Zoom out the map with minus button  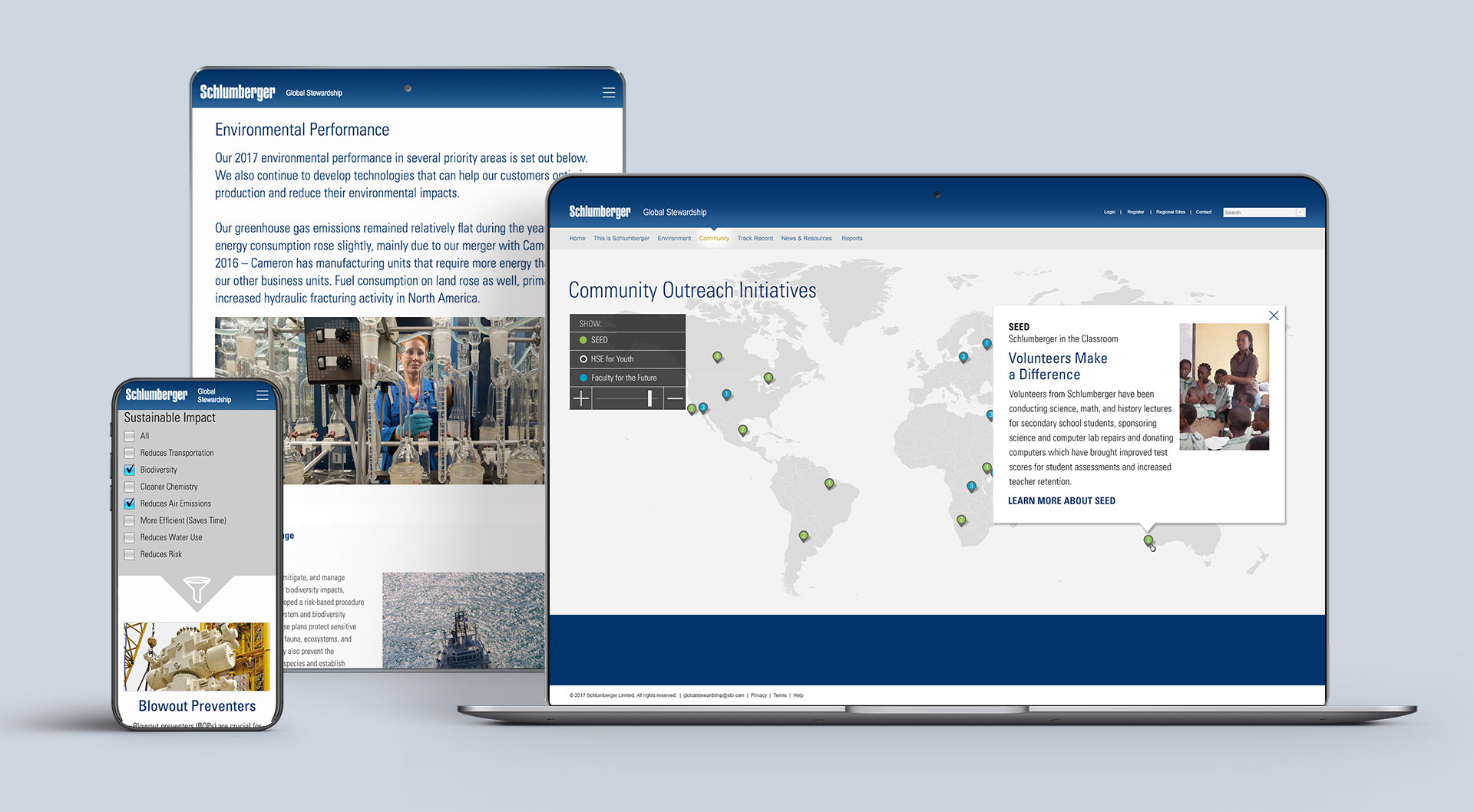675,398
